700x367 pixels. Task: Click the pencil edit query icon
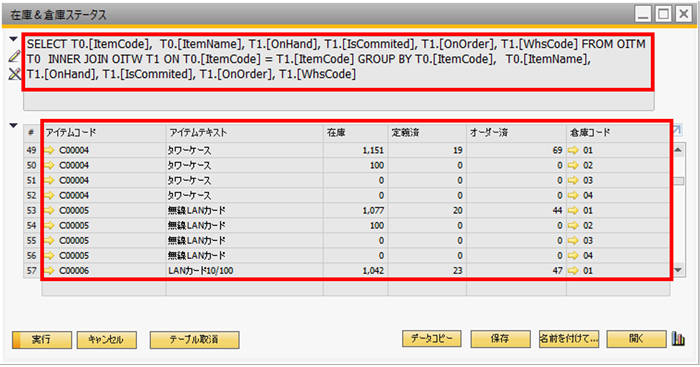point(15,56)
